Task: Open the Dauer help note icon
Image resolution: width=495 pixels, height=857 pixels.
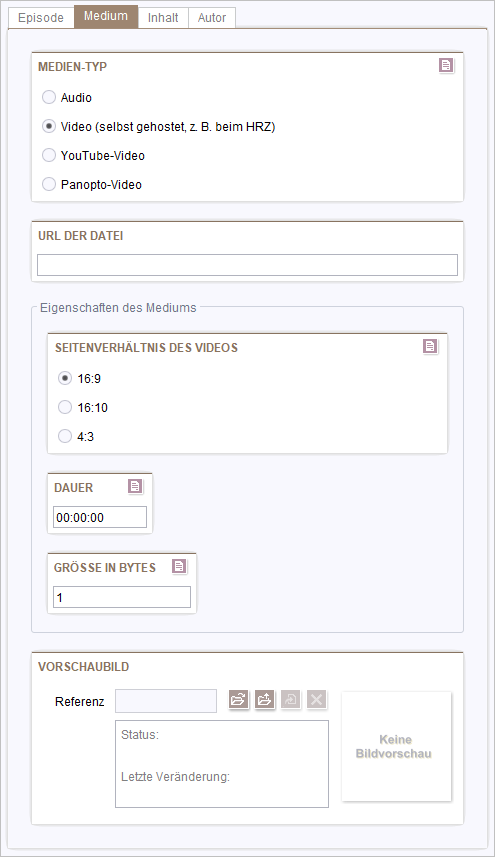Action: 135,486
